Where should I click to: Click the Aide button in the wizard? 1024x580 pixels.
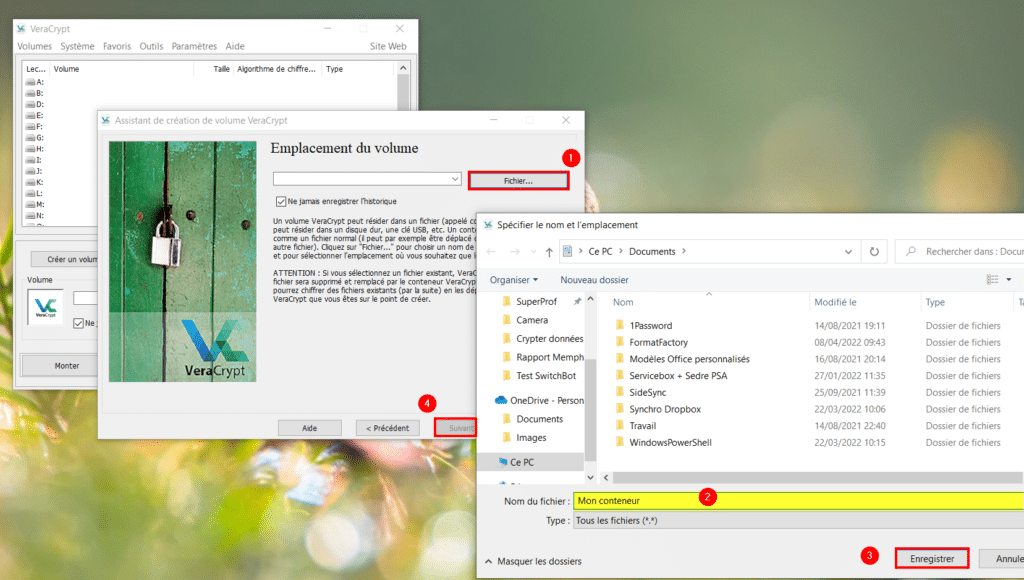pos(310,428)
